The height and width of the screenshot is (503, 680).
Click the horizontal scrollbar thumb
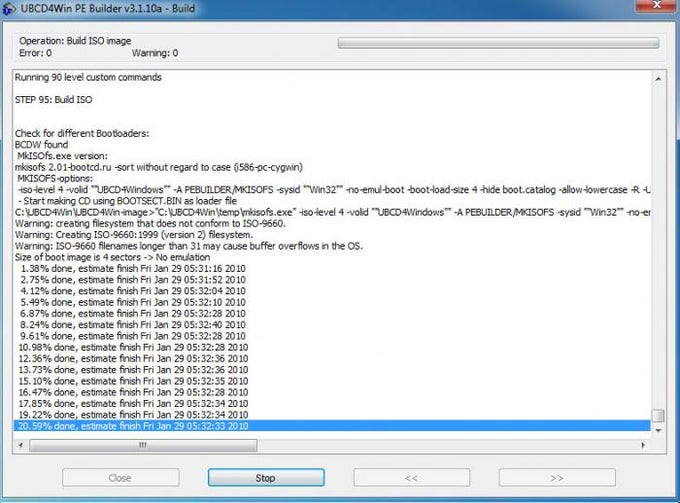click(x=143, y=445)
